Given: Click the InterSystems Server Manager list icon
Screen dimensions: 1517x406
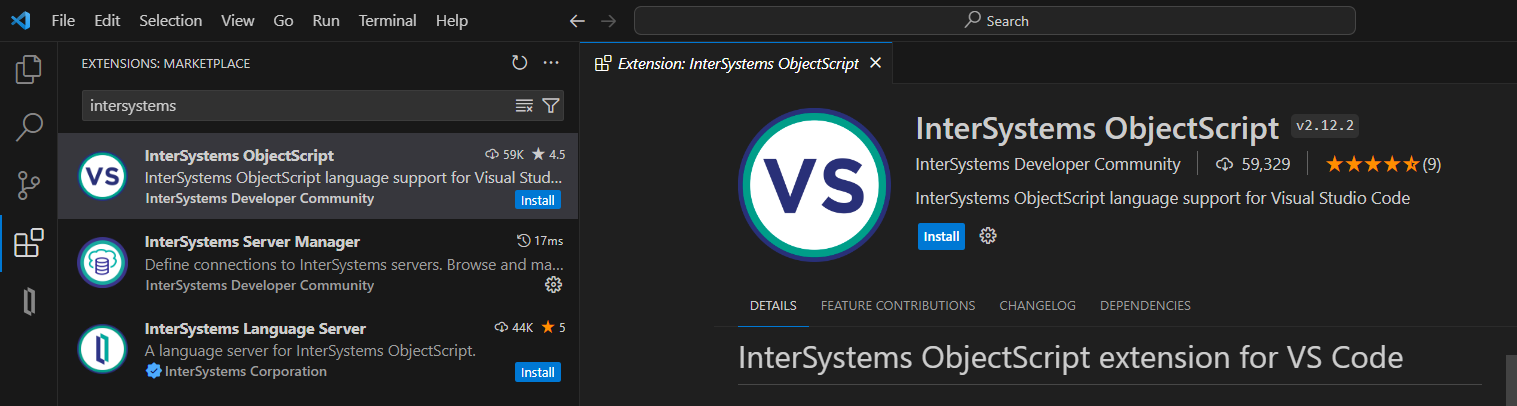Looking at the screenshot, I should (x=102, y=263).
